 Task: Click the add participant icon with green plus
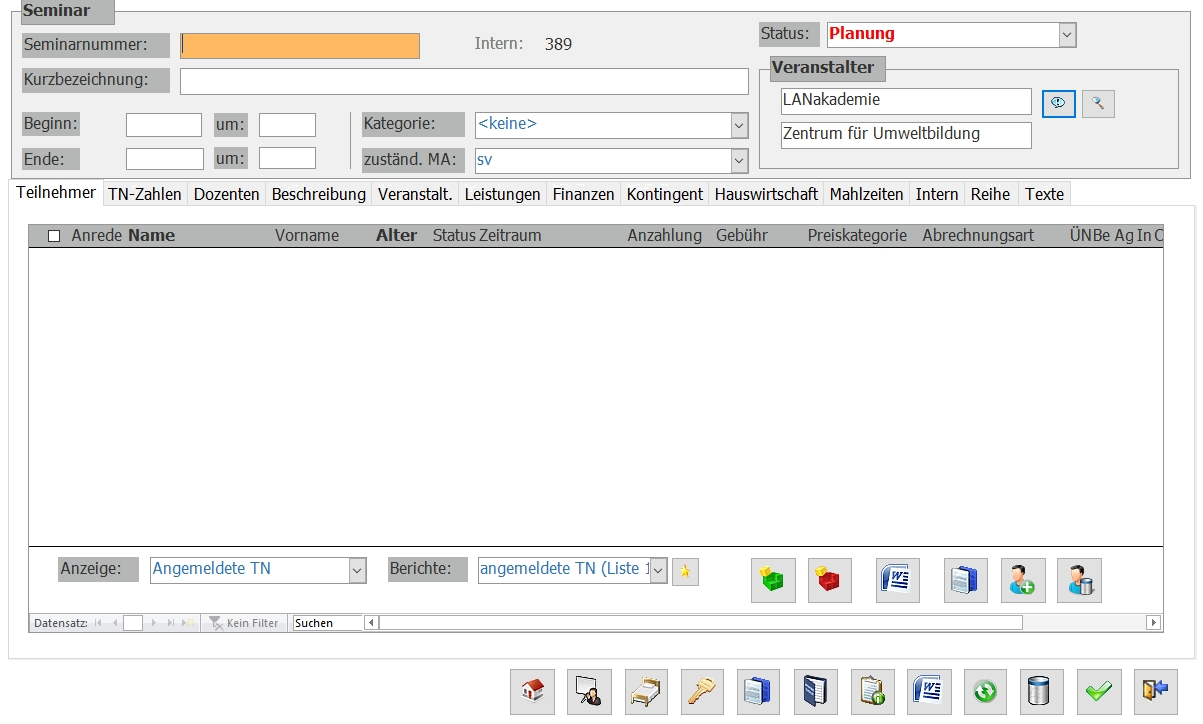(1022, 581)
